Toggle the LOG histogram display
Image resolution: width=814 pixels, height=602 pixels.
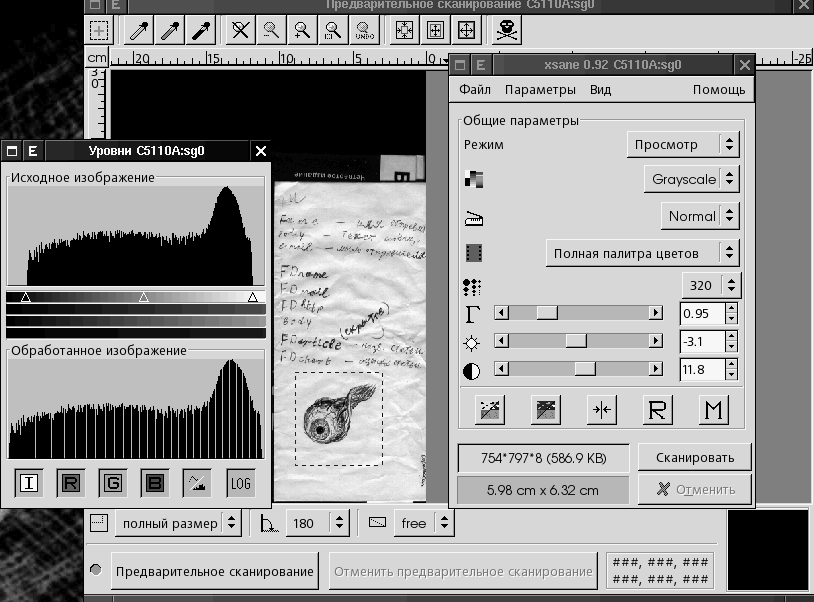point(240,483)
